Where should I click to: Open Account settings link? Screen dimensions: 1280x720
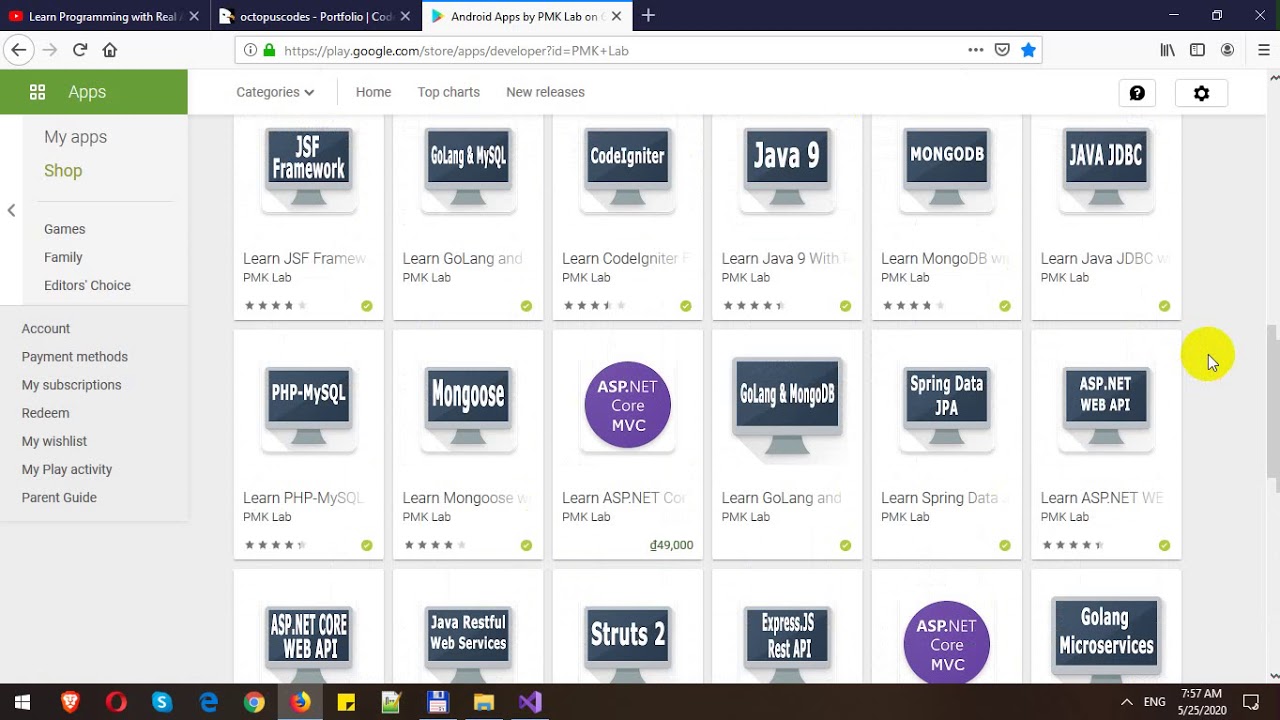(x=46, y=329)
